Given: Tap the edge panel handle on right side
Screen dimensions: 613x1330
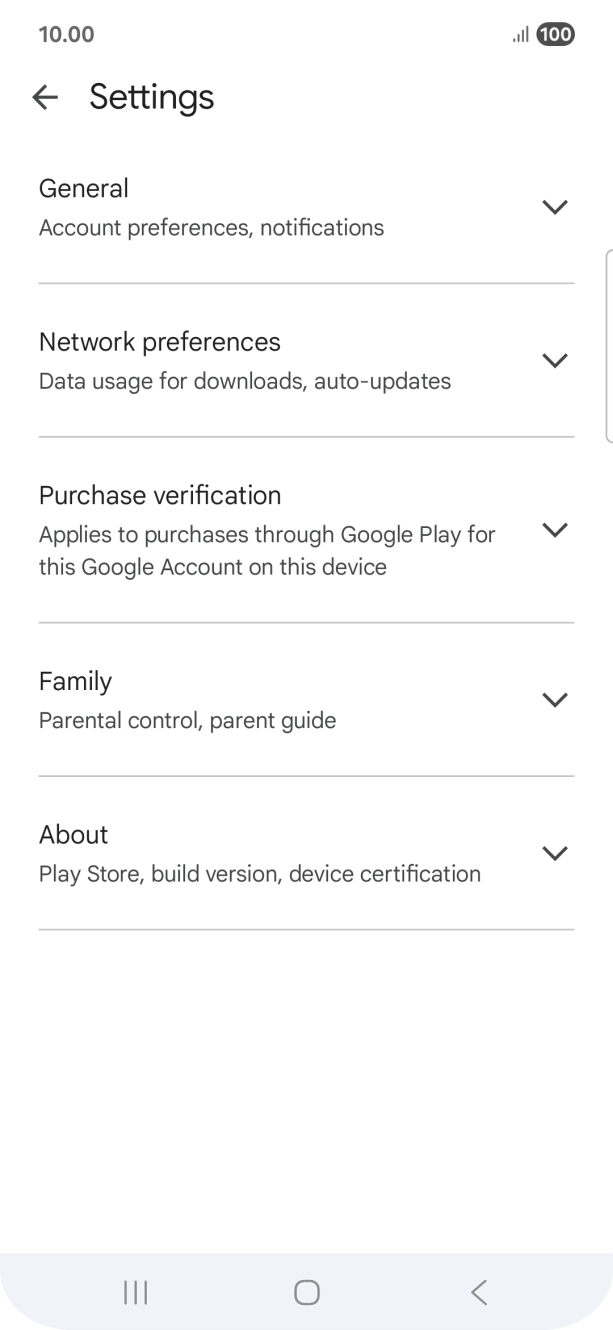Looking at the screenshot, I should click(608, 345).
